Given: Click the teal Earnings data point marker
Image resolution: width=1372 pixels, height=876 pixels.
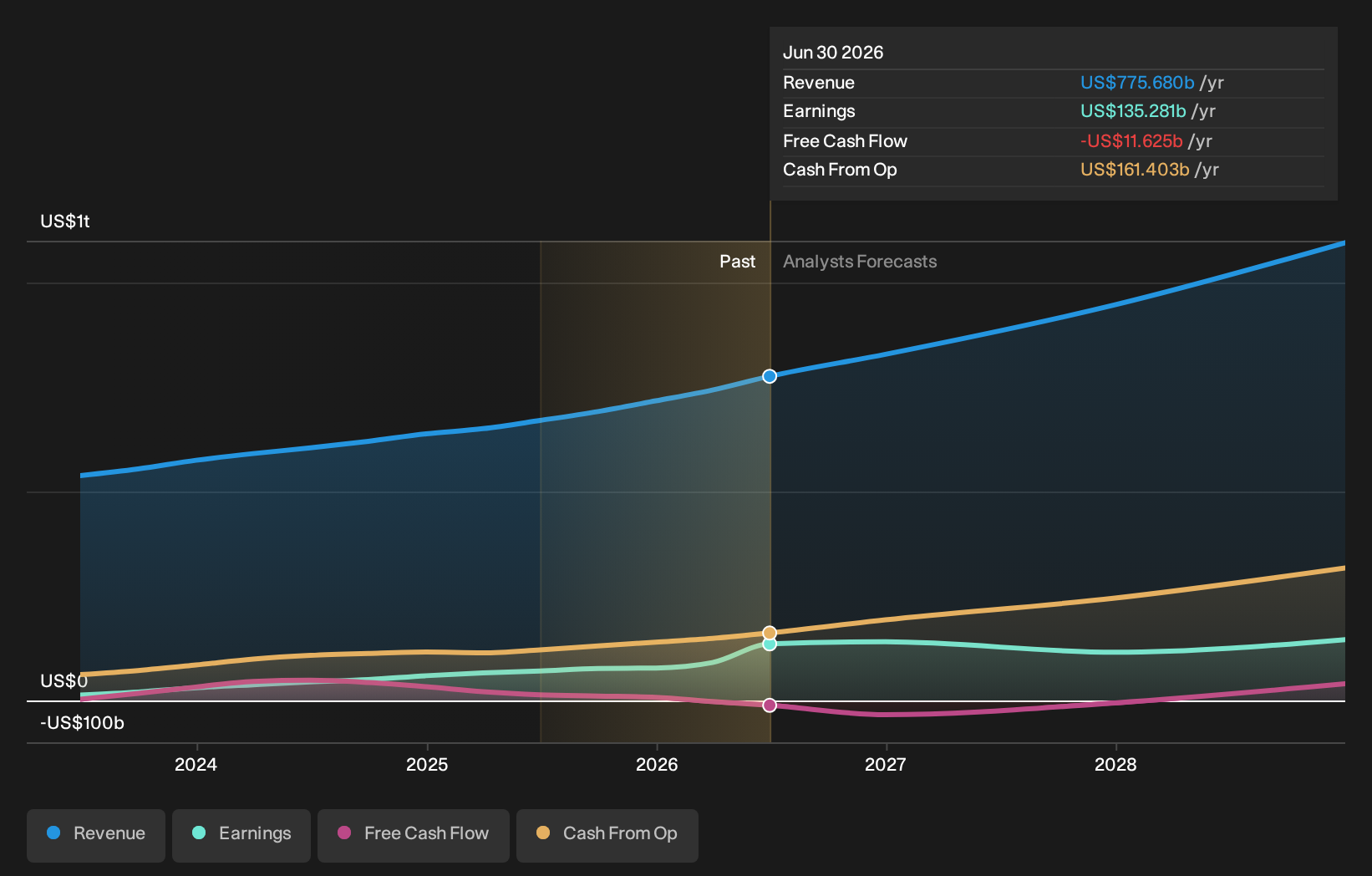Looking at the screenshot, I should [770, 644].
